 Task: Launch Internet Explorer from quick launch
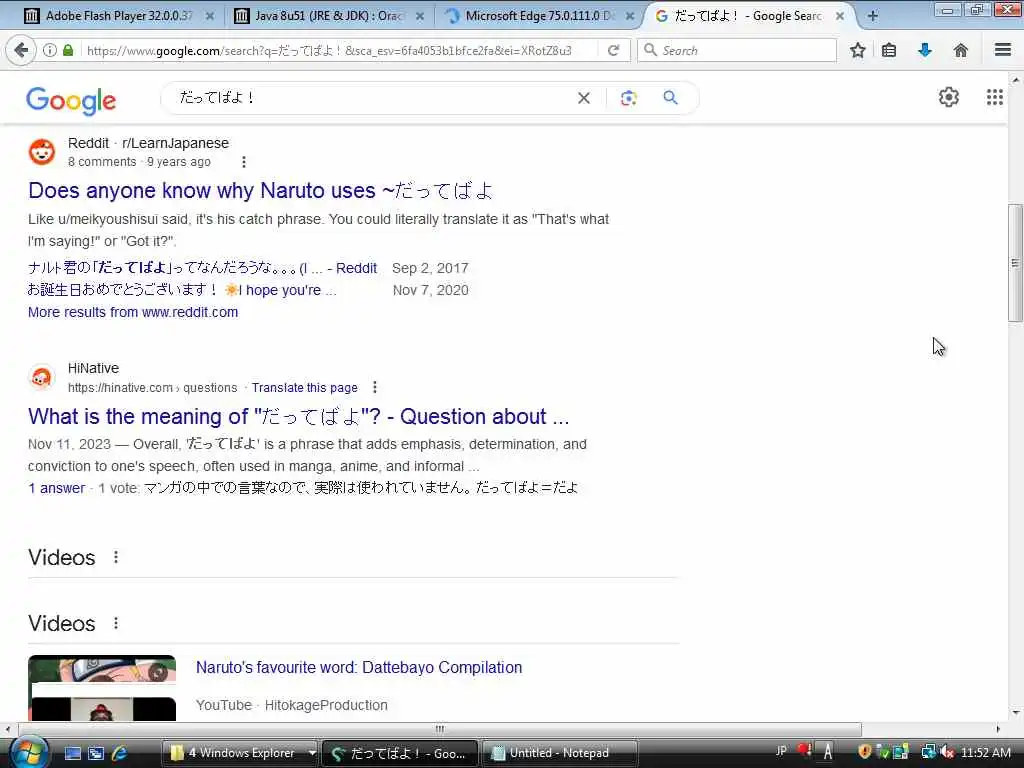[120, 753]
